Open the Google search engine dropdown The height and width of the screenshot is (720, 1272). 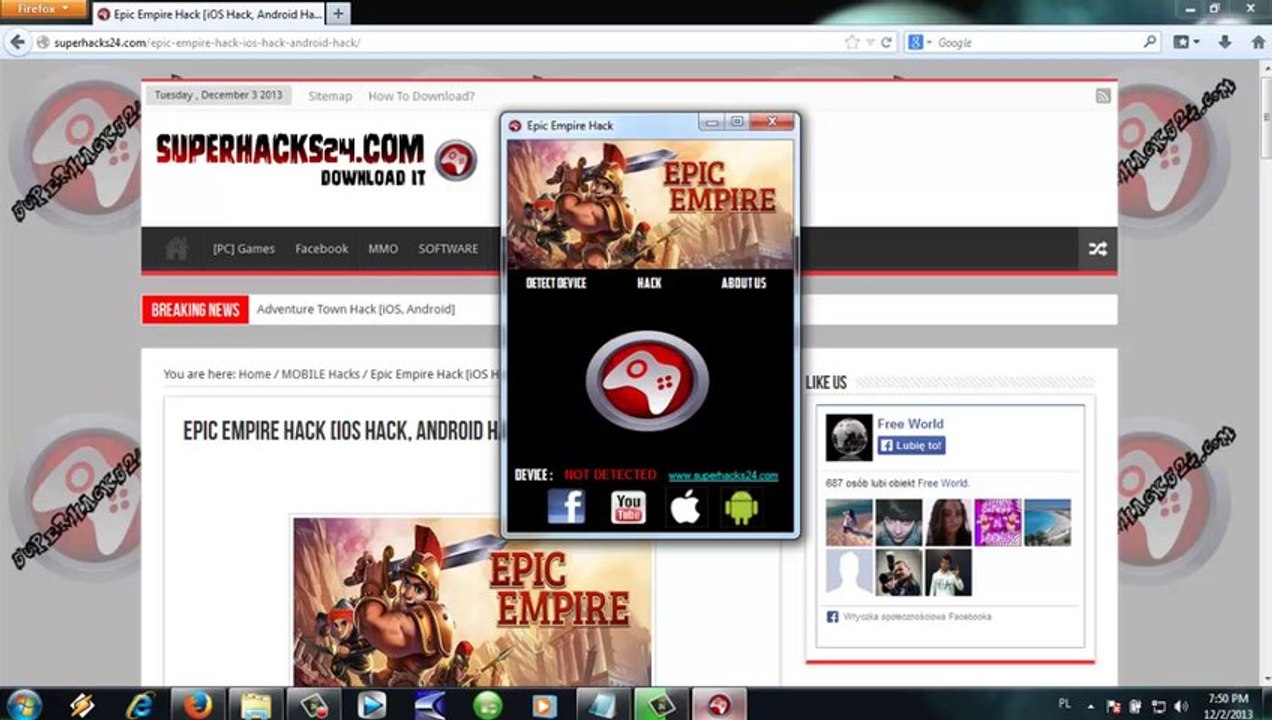[x=919, y=43]
